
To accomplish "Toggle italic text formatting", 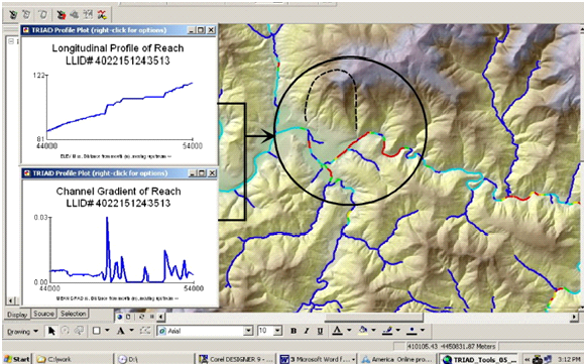I will pyautogui.click(x=307, y=331).
